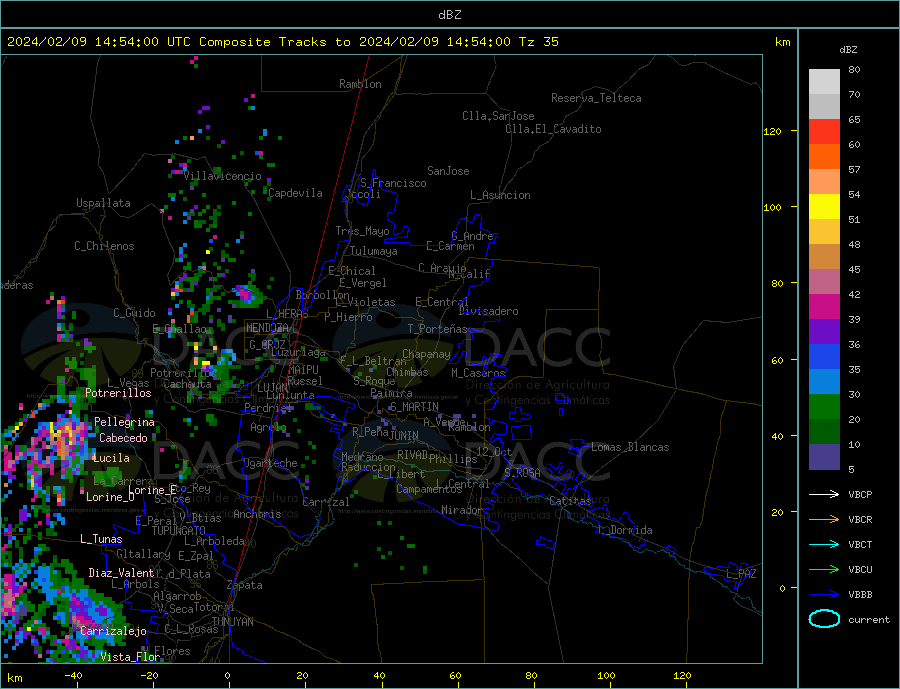This screenshot has width=900, height=689.
Task: Click the Divisadero place label
Action: pyautogui.click(x=488, y=311)
